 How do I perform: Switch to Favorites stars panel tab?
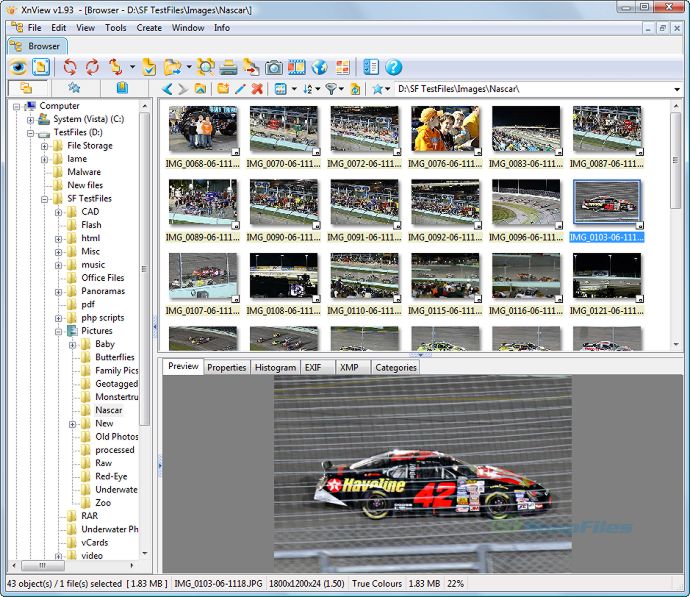(74, 88)
